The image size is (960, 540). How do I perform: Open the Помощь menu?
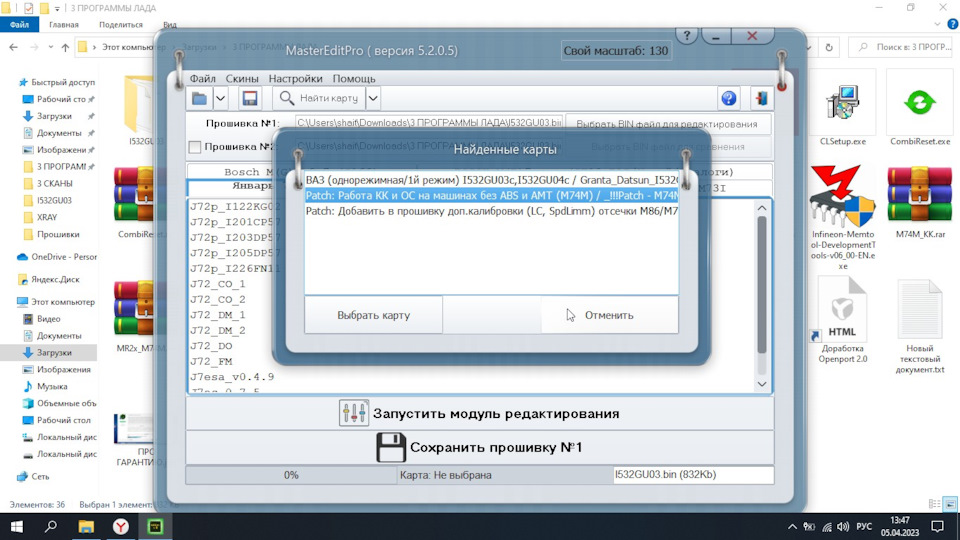point(354,78)
